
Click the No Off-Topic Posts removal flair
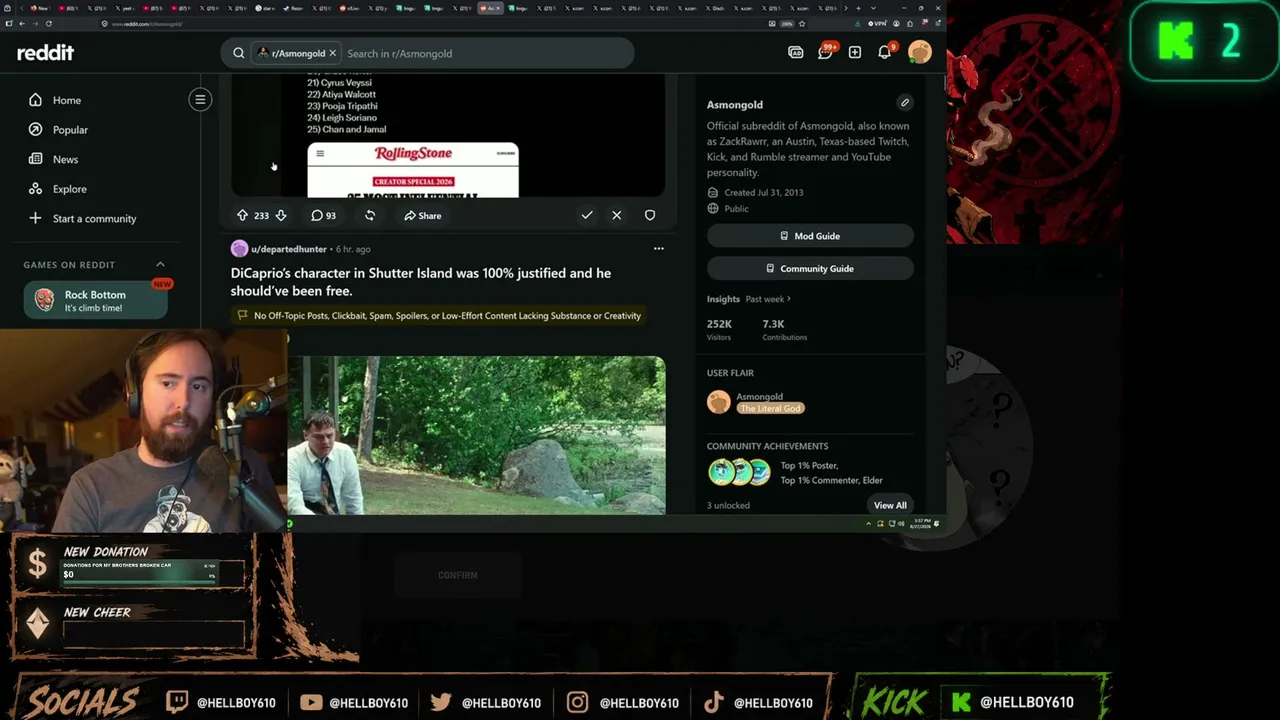coord(439,316)
